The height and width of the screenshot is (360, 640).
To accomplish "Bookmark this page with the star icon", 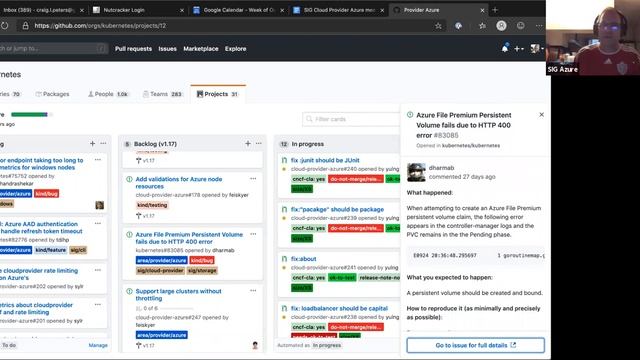I will click(x=438, y=26).
